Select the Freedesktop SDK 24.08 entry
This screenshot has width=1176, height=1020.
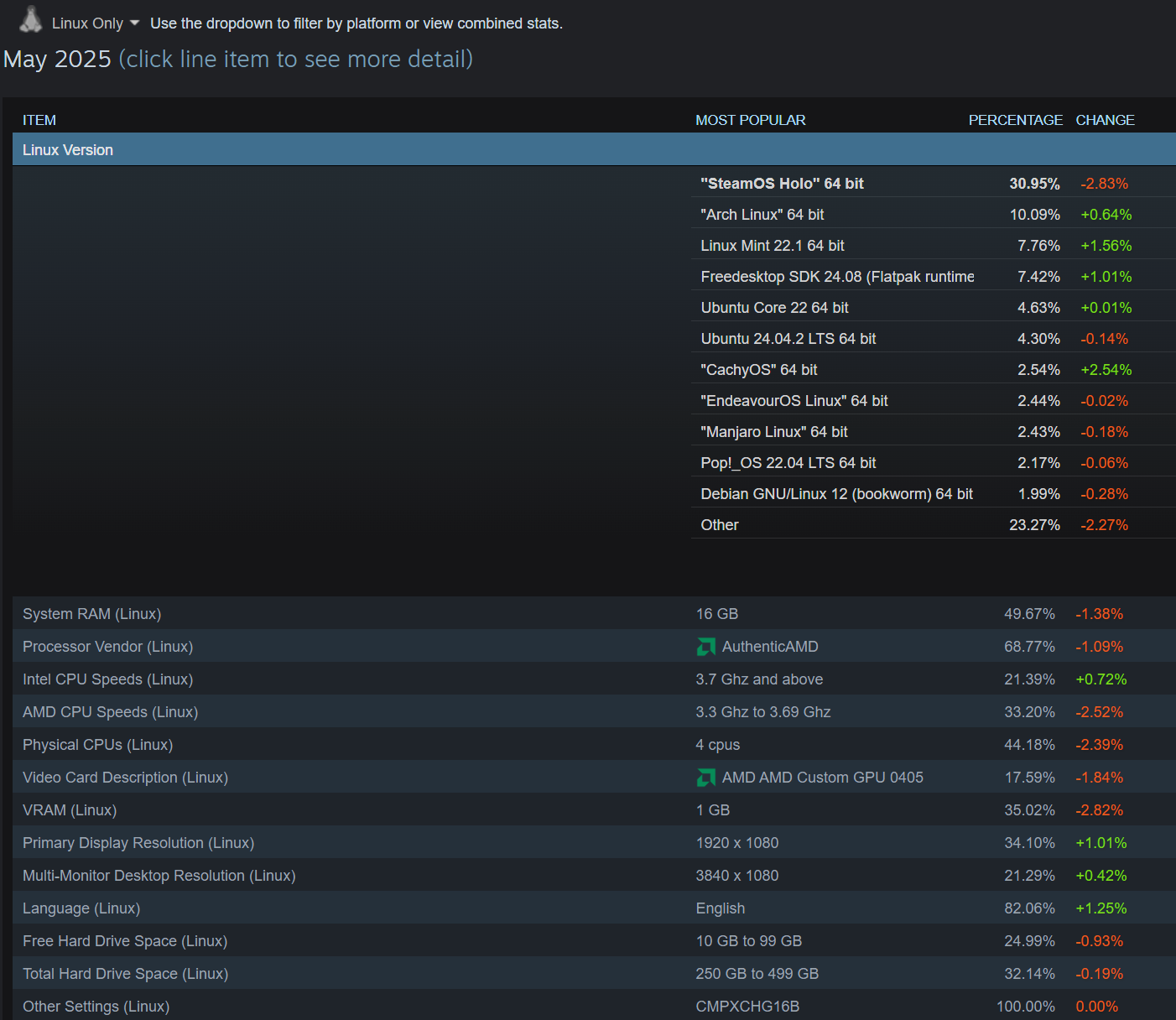click(x=934, y=276)
